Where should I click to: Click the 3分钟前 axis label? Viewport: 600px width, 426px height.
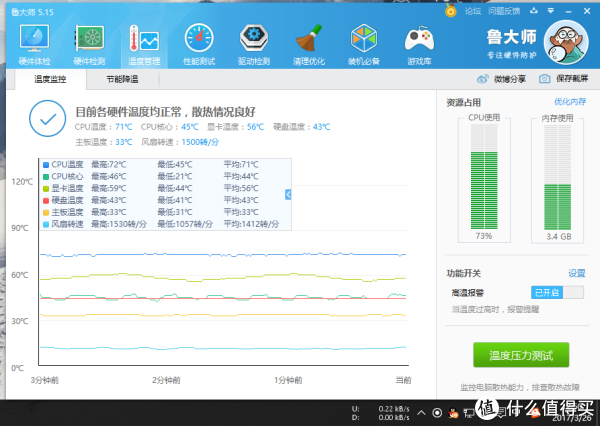[x=45, y=380]
